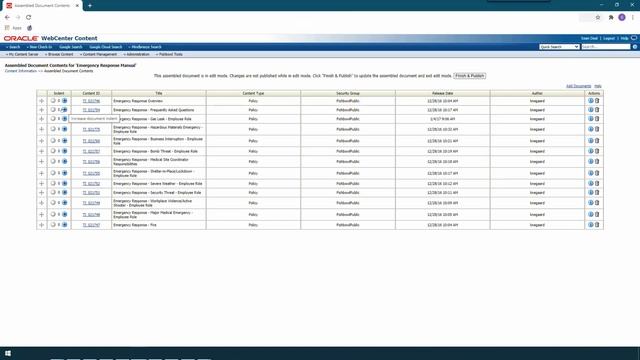The height and width of the screenshot is (360, 640).
Task: Decrease indent for Medical Site Coordinator row
Action: 53,162
